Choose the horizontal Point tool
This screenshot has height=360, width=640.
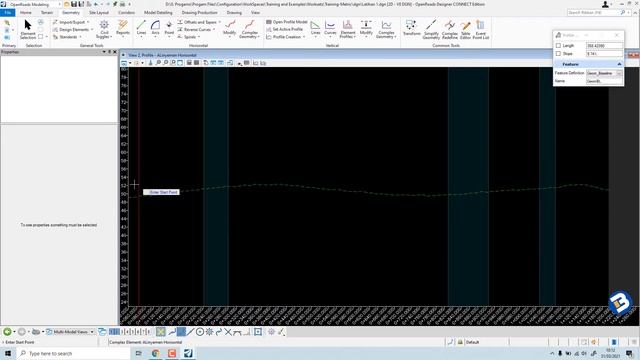[x=169, y=29]
